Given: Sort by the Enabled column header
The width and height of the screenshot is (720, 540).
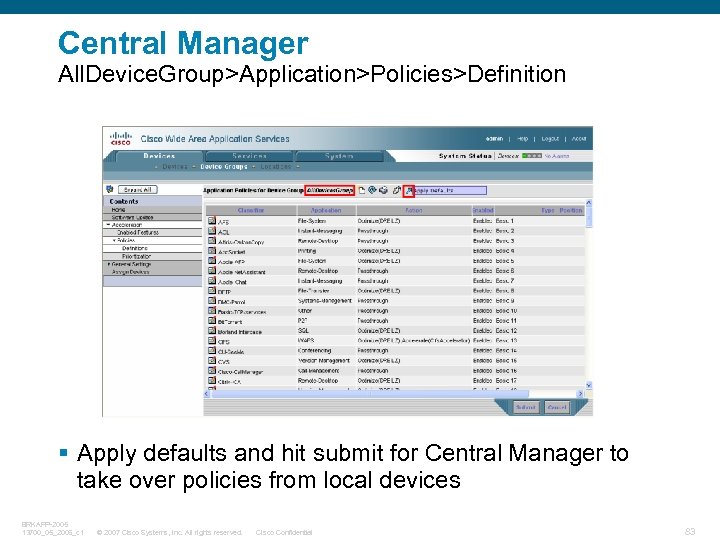Looking at the screenshot, I should (483, 210).
